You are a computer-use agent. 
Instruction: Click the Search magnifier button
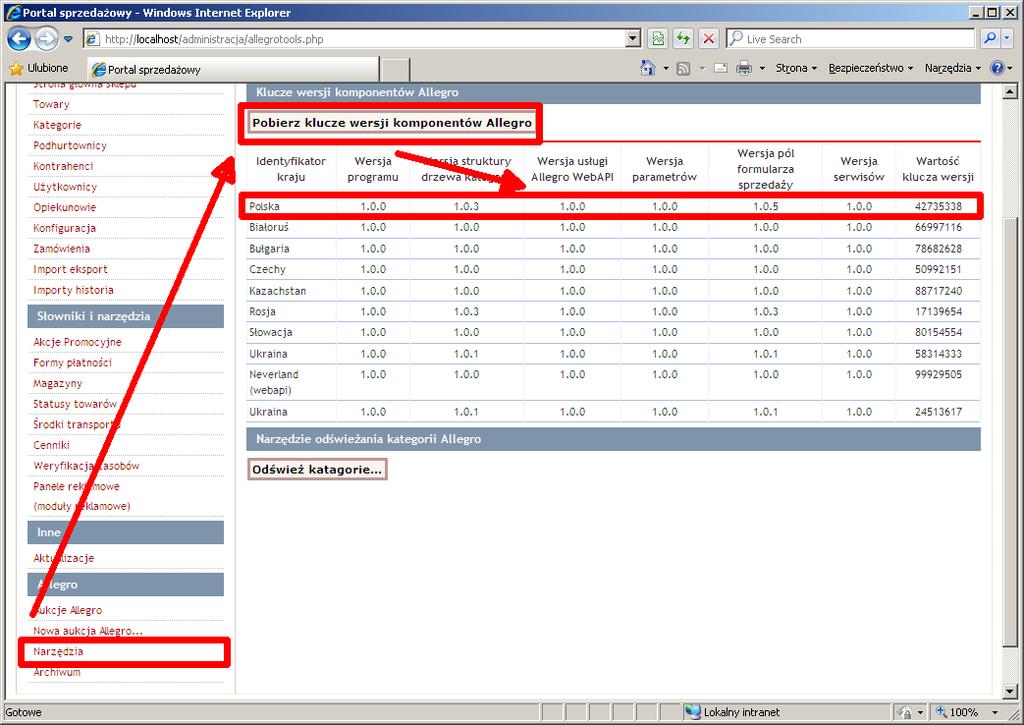[990, 39]
